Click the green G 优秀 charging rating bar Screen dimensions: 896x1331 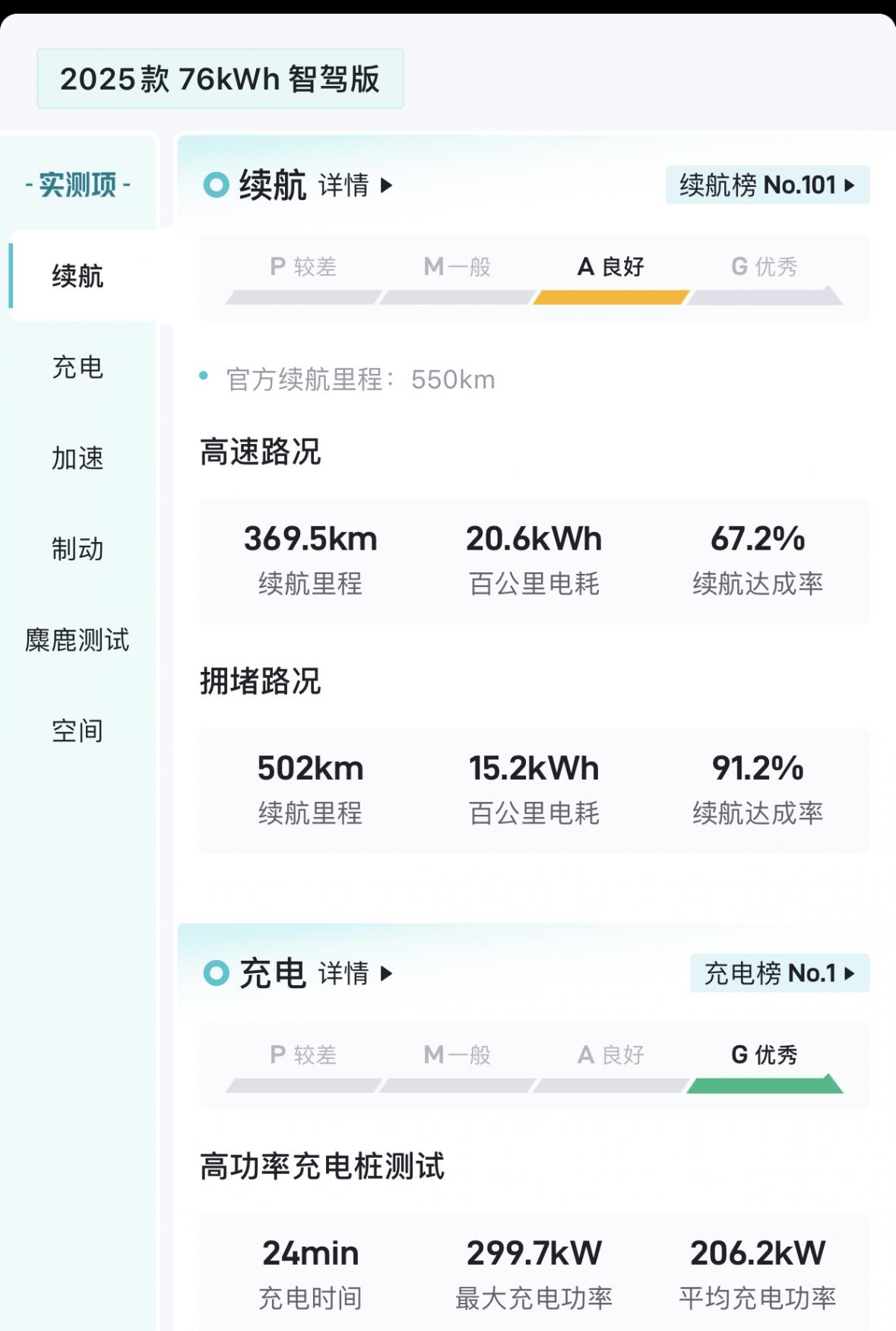pyautogui.click(x=765, y=1083)
